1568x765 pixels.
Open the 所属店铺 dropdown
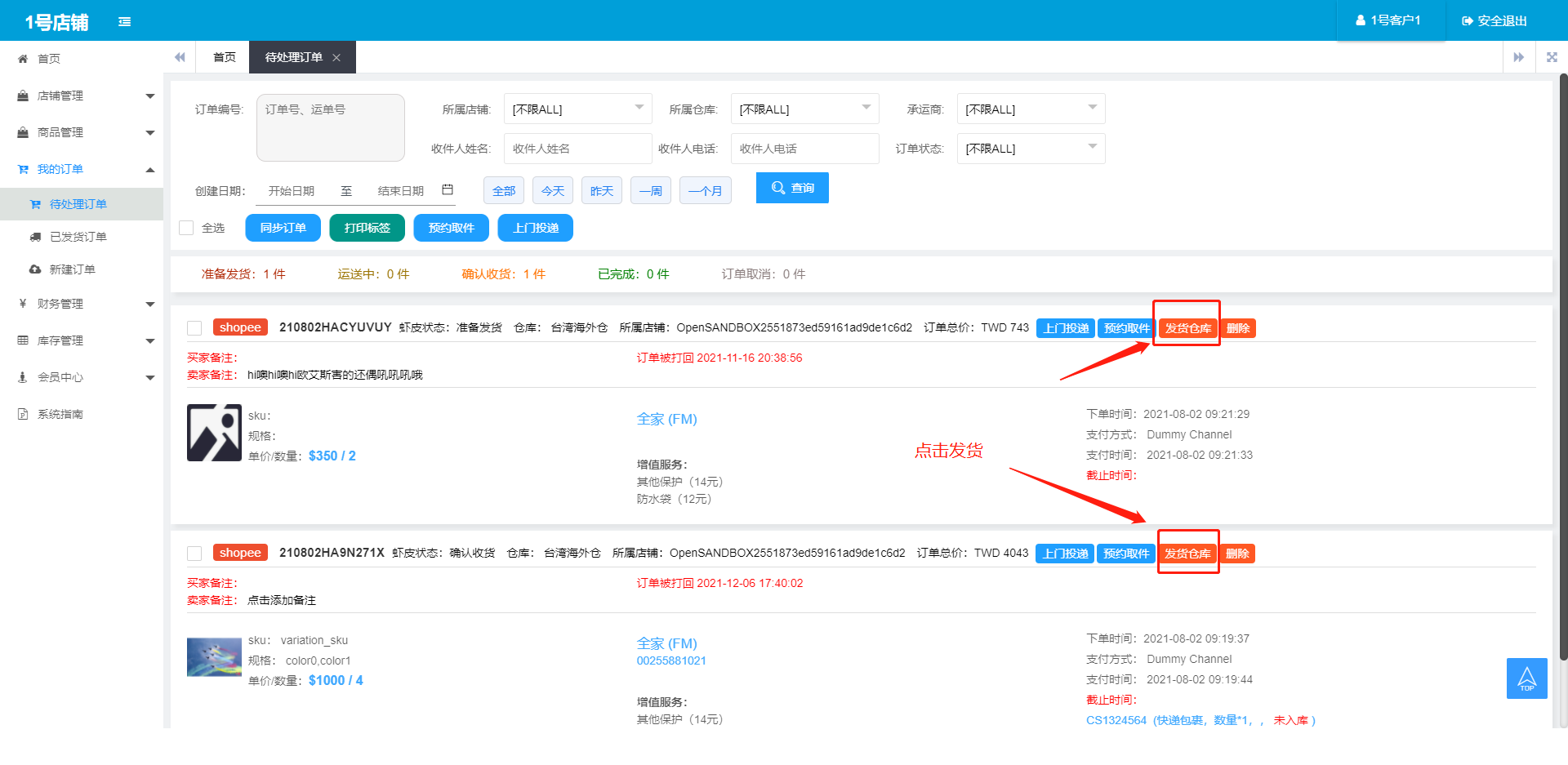577,109
